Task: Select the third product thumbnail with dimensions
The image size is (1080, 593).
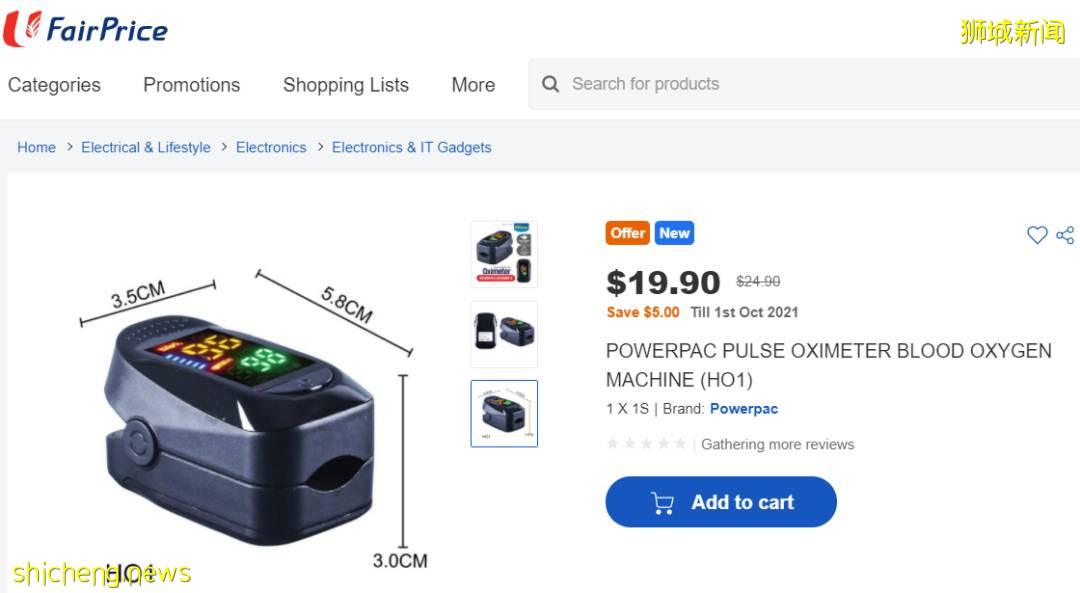Action: (504, 413)
